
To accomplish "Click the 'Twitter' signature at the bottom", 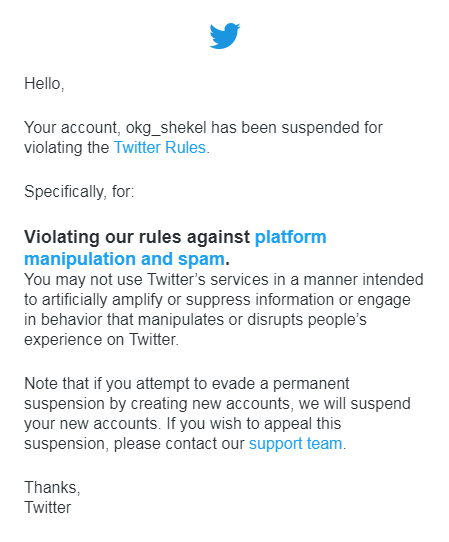I will (48, 507).
